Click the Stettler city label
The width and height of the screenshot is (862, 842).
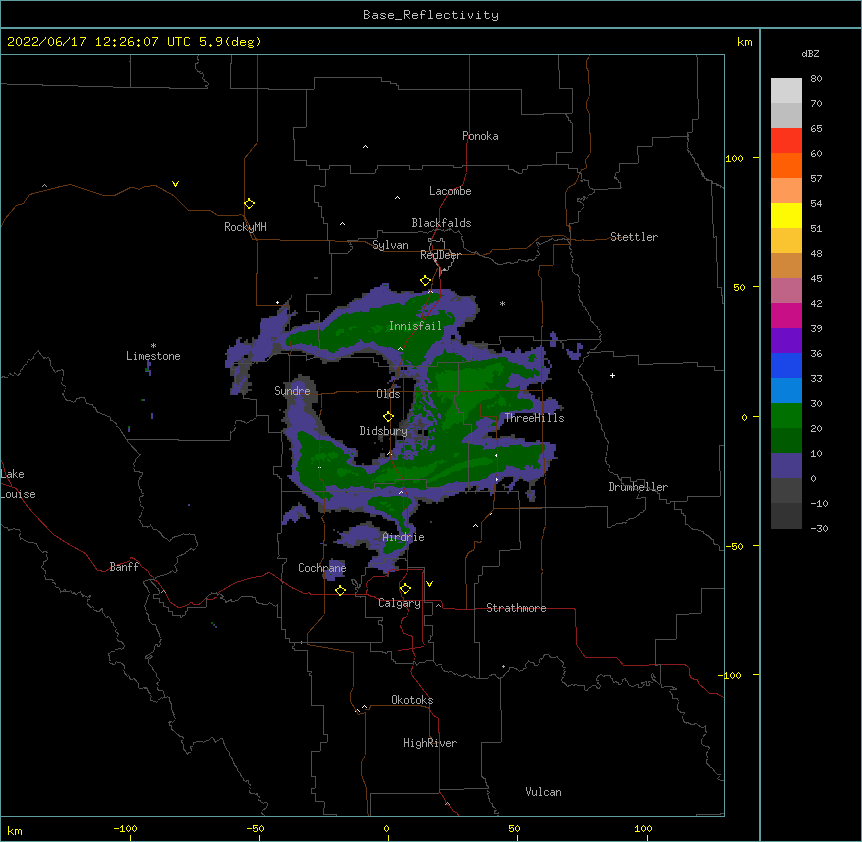click(x=634, y=237)
